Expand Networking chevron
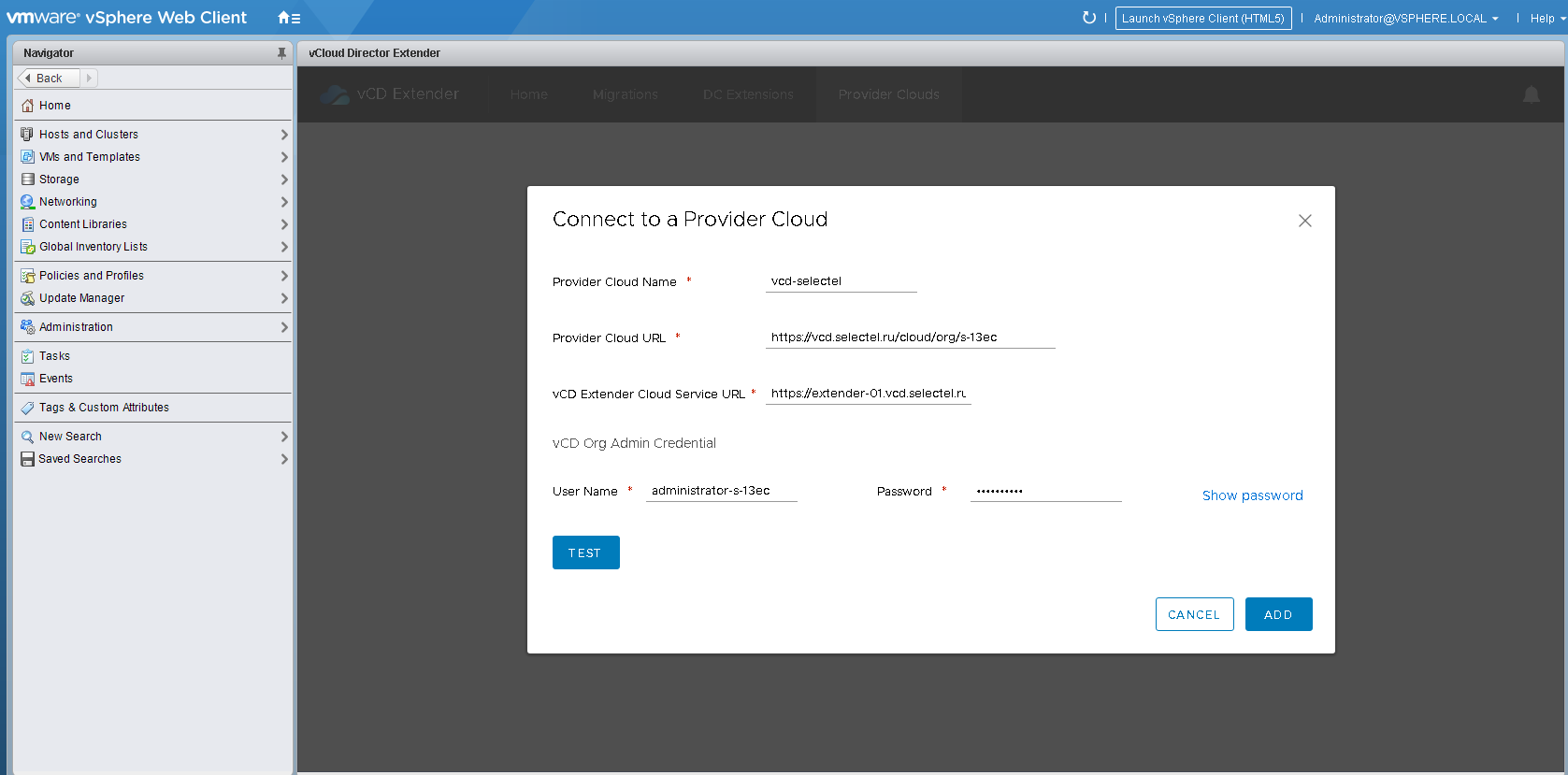 (284, 202)
